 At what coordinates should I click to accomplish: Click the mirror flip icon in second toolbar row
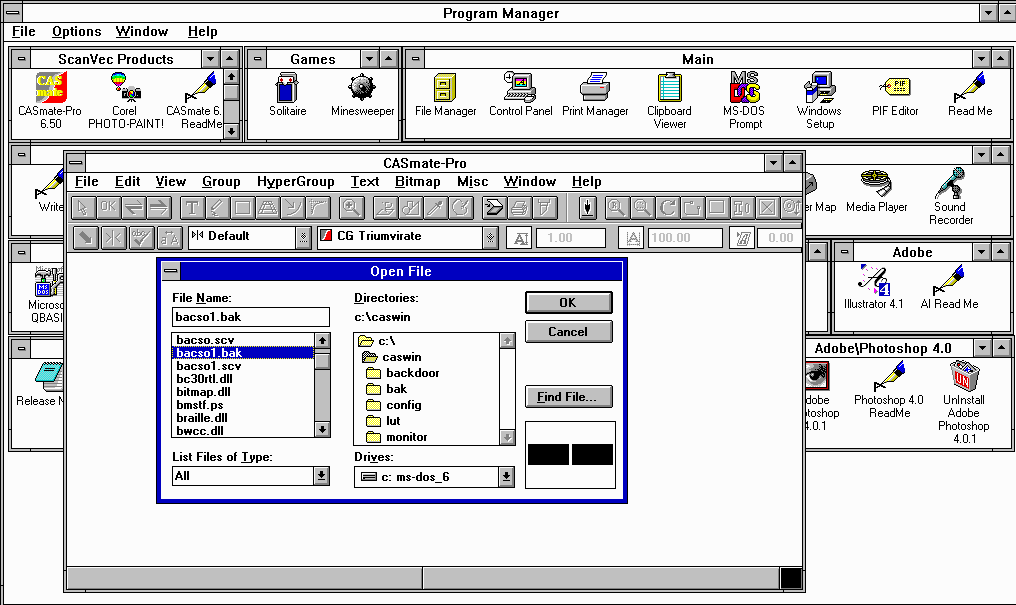113,238
